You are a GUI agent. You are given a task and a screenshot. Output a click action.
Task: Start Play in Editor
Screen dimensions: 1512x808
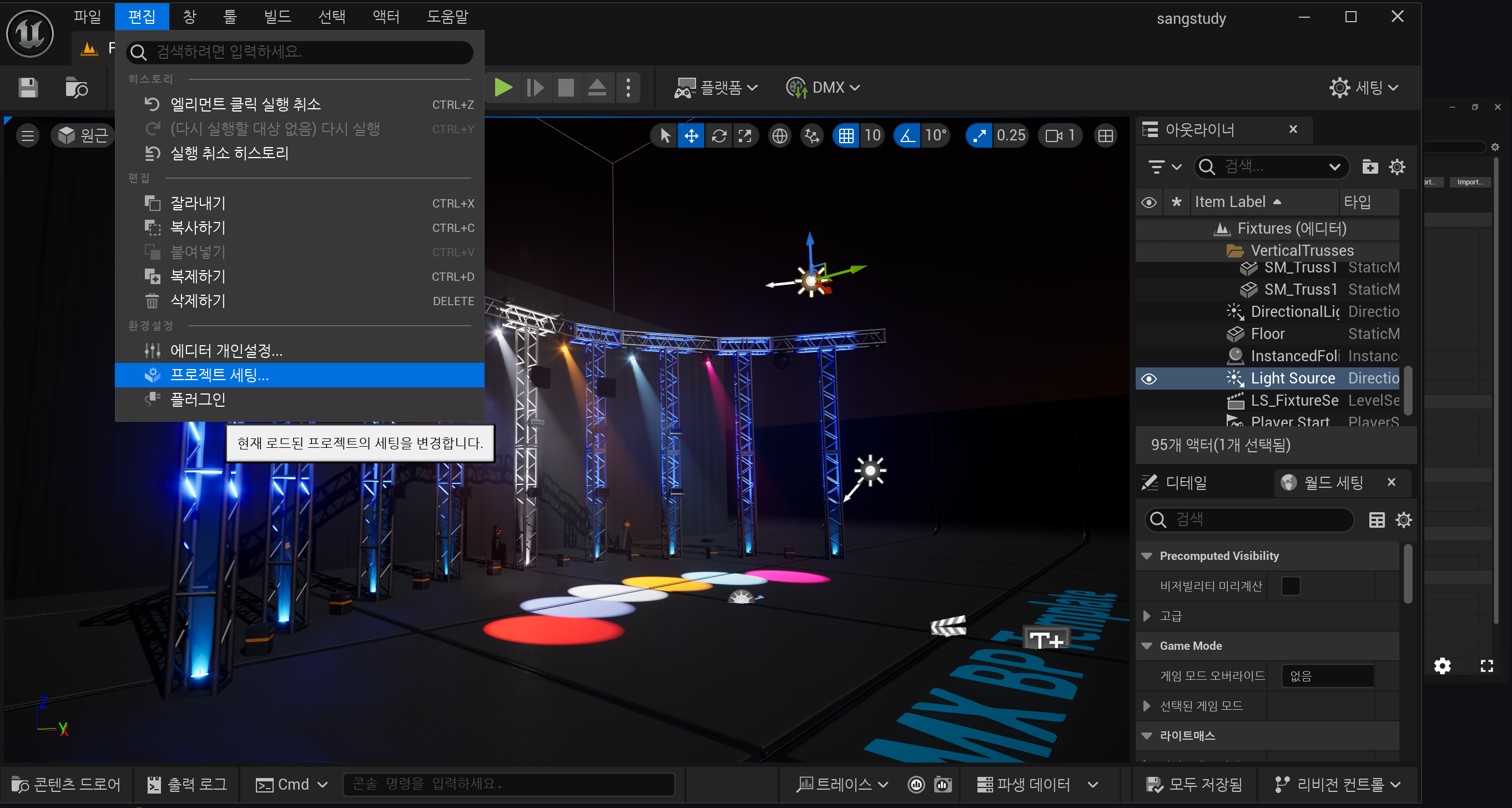503,88
